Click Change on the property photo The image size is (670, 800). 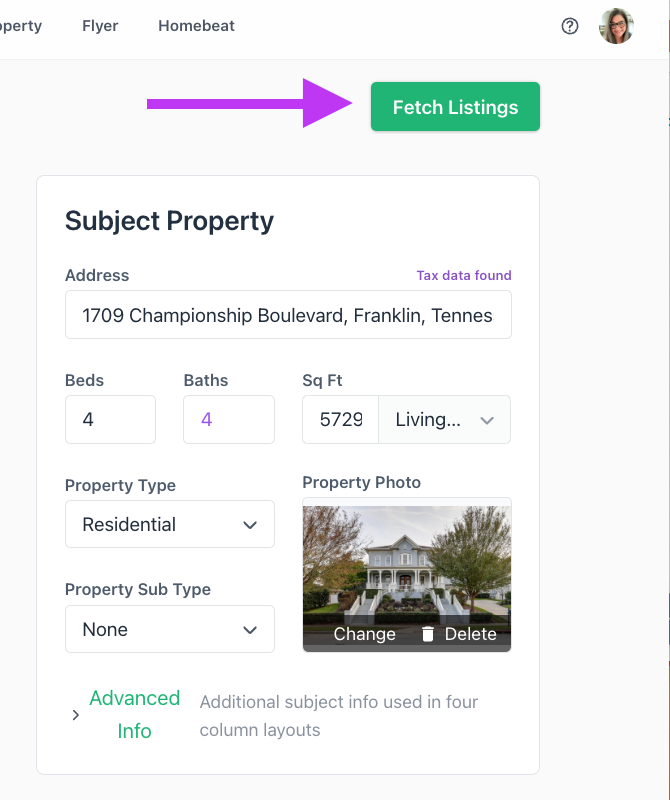[x=364, y=634]
